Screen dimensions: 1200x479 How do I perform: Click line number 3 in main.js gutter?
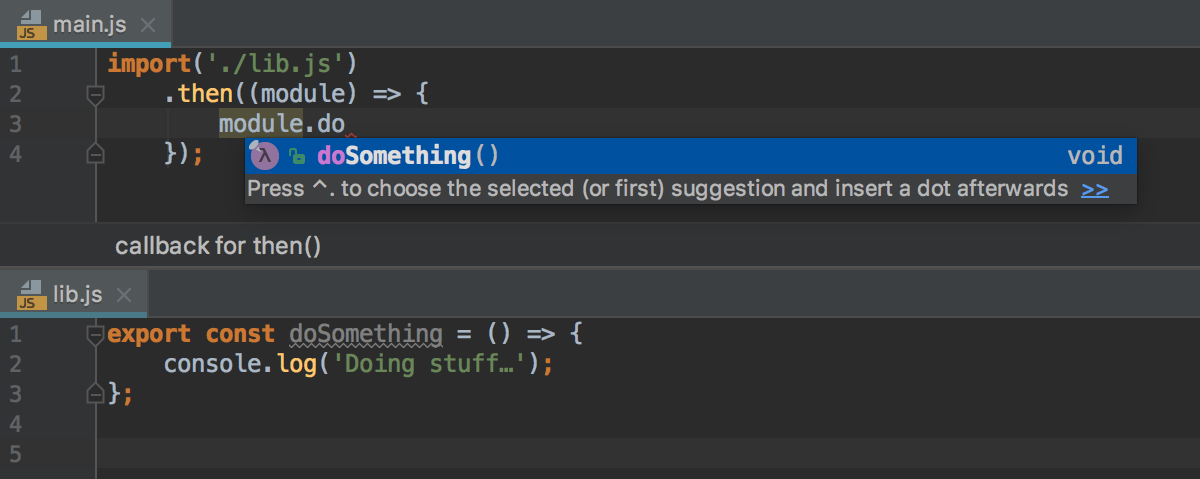coord(15,125)
